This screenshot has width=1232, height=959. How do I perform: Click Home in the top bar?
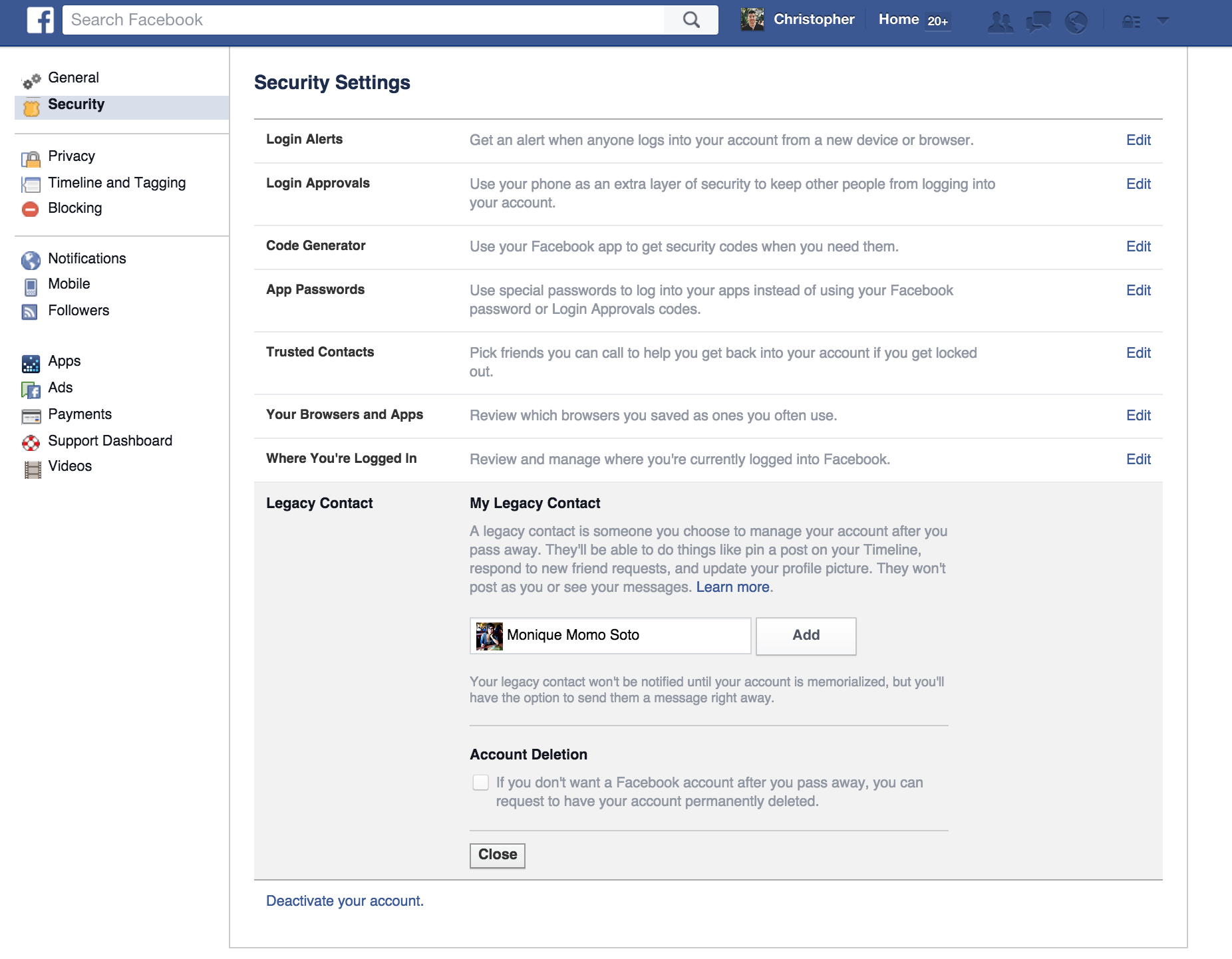pyautogui.click(x=898, y=19)
